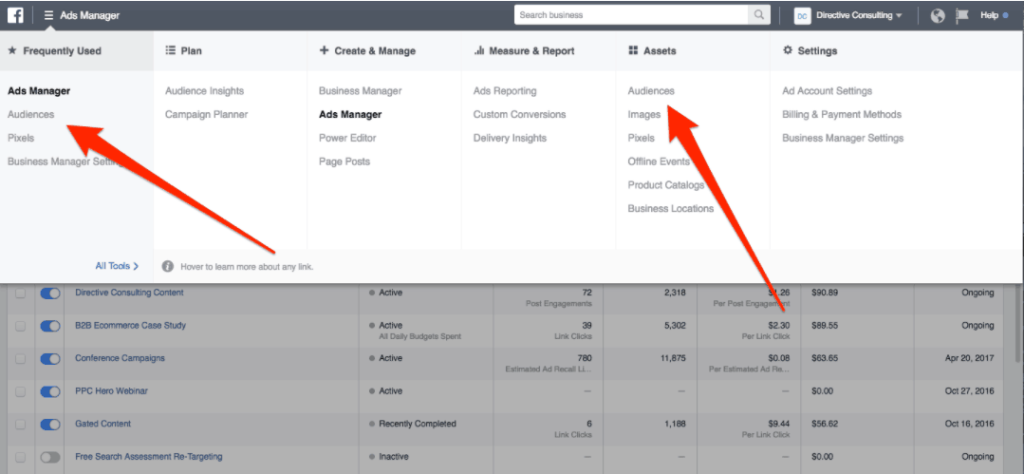Open the B2B Ecommerce Case Study campaign
The width and height of the screenshot is (1024, 474).
coord(131,325)
